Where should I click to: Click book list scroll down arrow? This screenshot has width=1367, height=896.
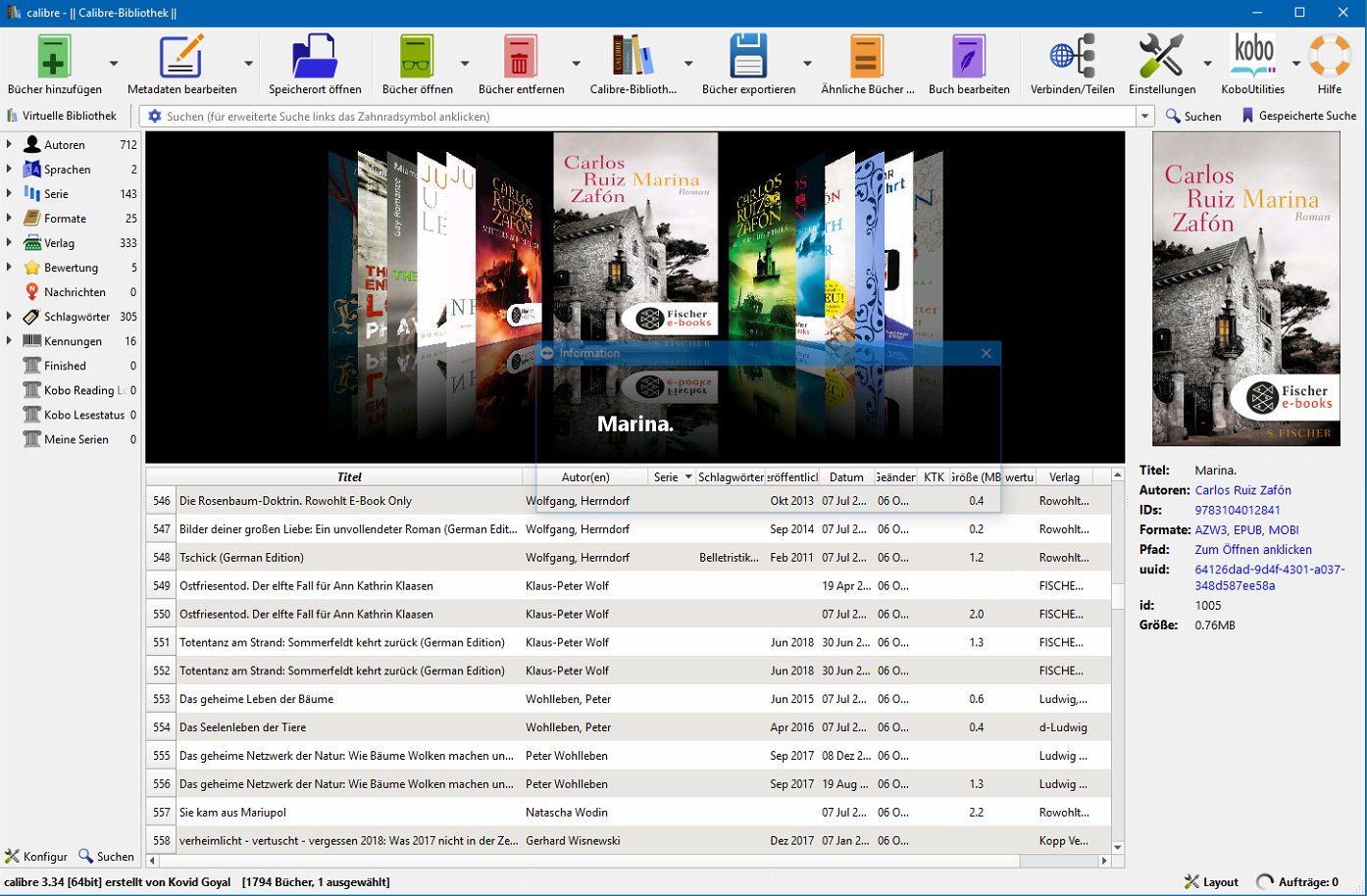click(1118, 847)
